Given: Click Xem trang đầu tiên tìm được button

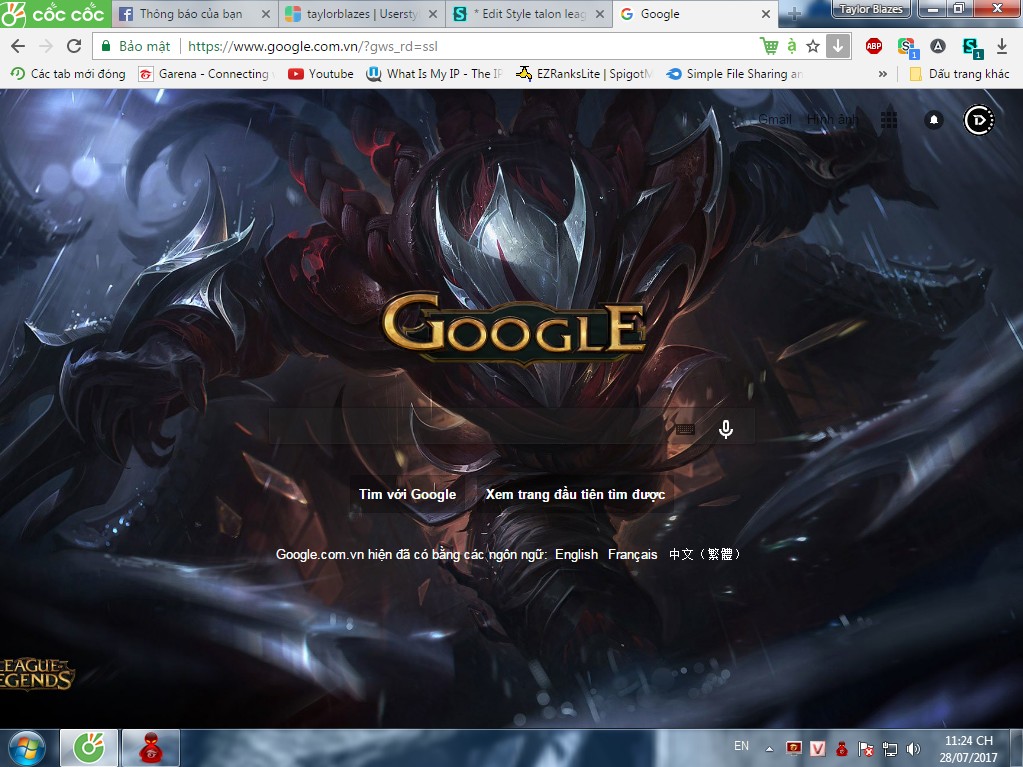Looking at the screenshot, I should pyautogui.click(x=575, y=494).
